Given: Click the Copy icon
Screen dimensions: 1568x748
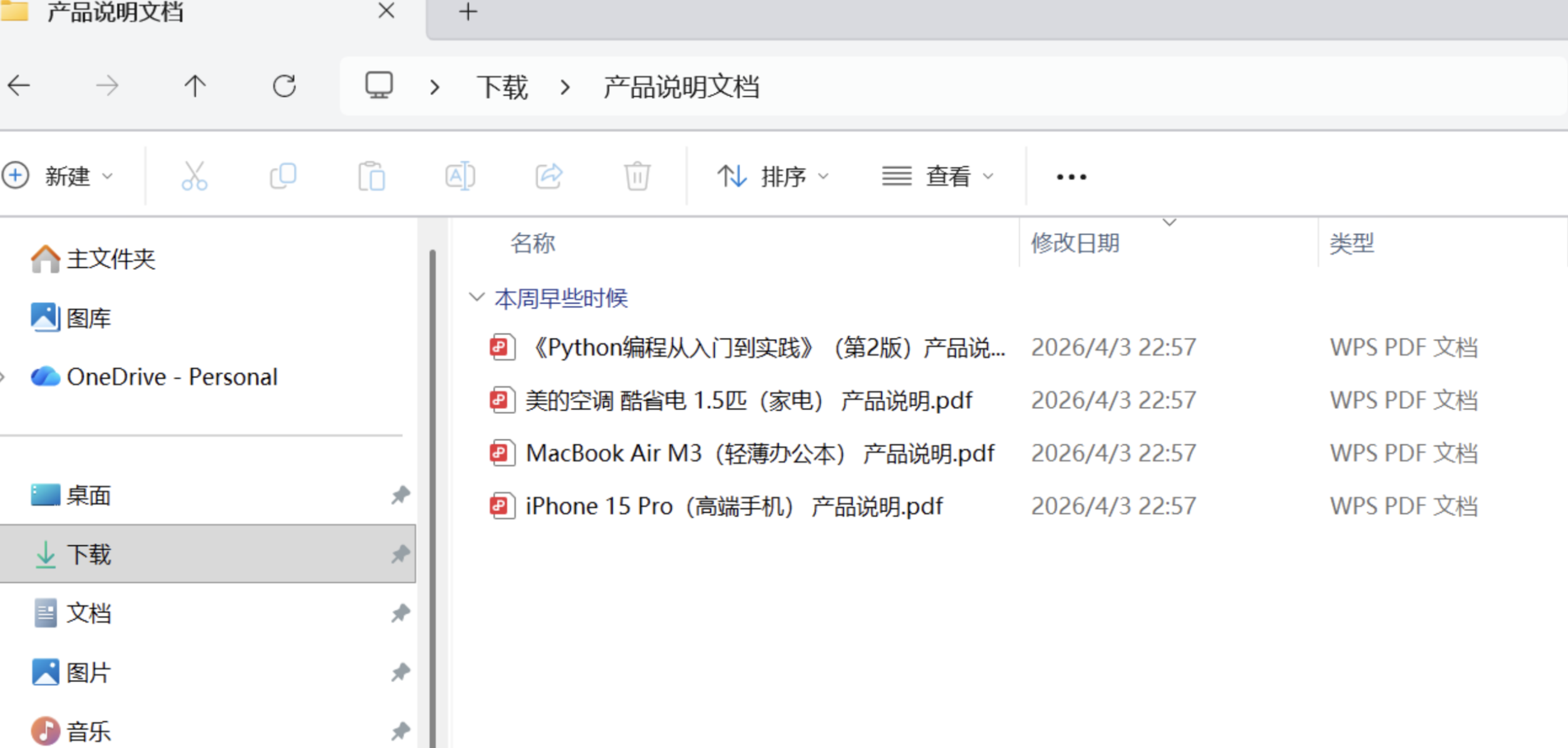Looking at the screenshot, I should pyautogui.click(x=283, y=176).
